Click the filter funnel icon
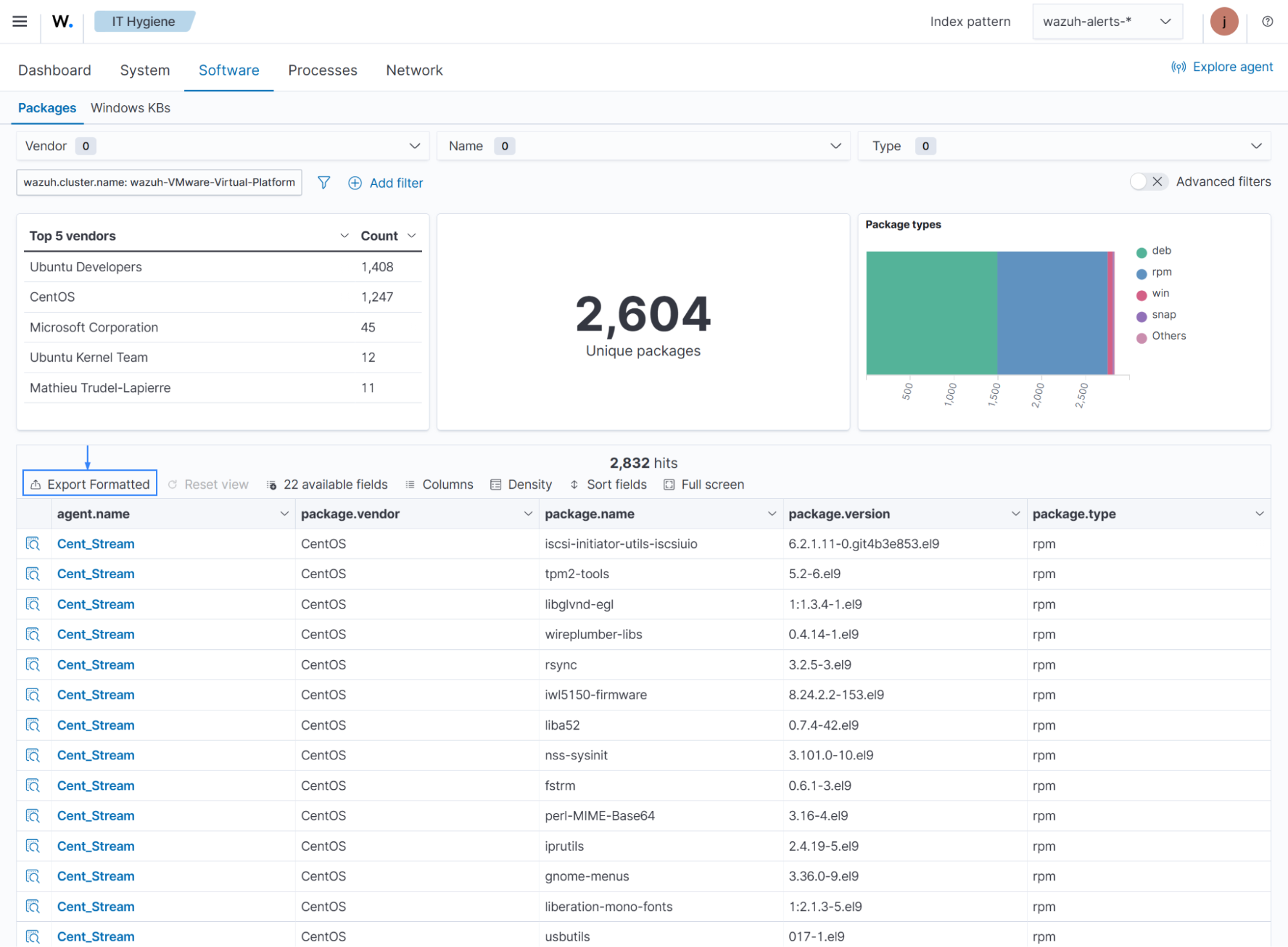Viewport: 1288px width, 947px height. click(323, 182)
